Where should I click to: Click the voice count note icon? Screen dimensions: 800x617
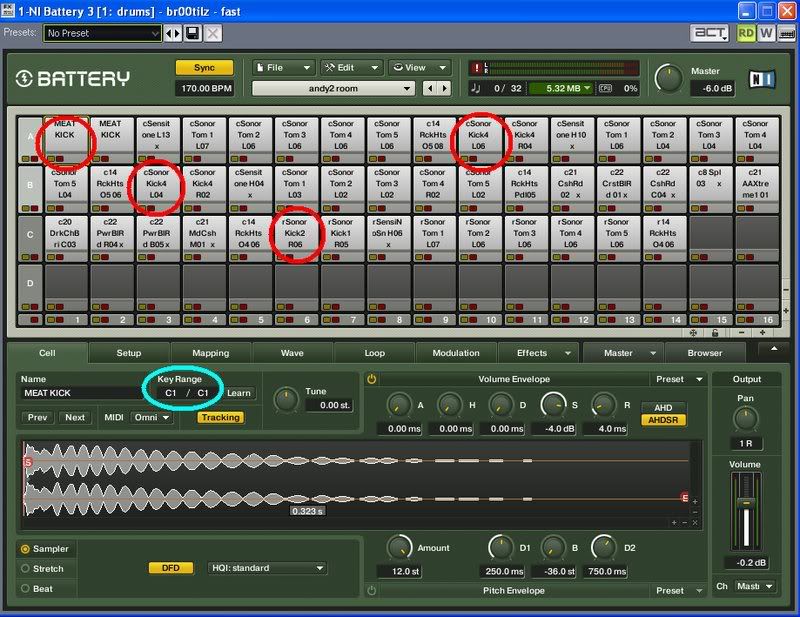tap(476, 88)
